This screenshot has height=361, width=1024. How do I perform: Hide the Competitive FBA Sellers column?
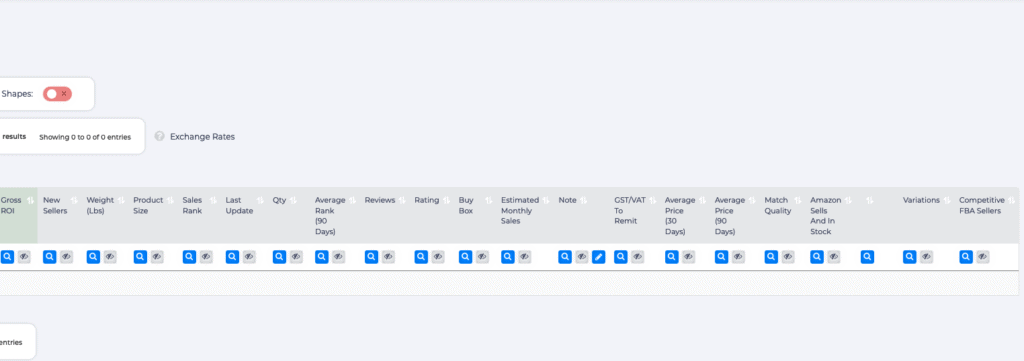coord(983,257)
